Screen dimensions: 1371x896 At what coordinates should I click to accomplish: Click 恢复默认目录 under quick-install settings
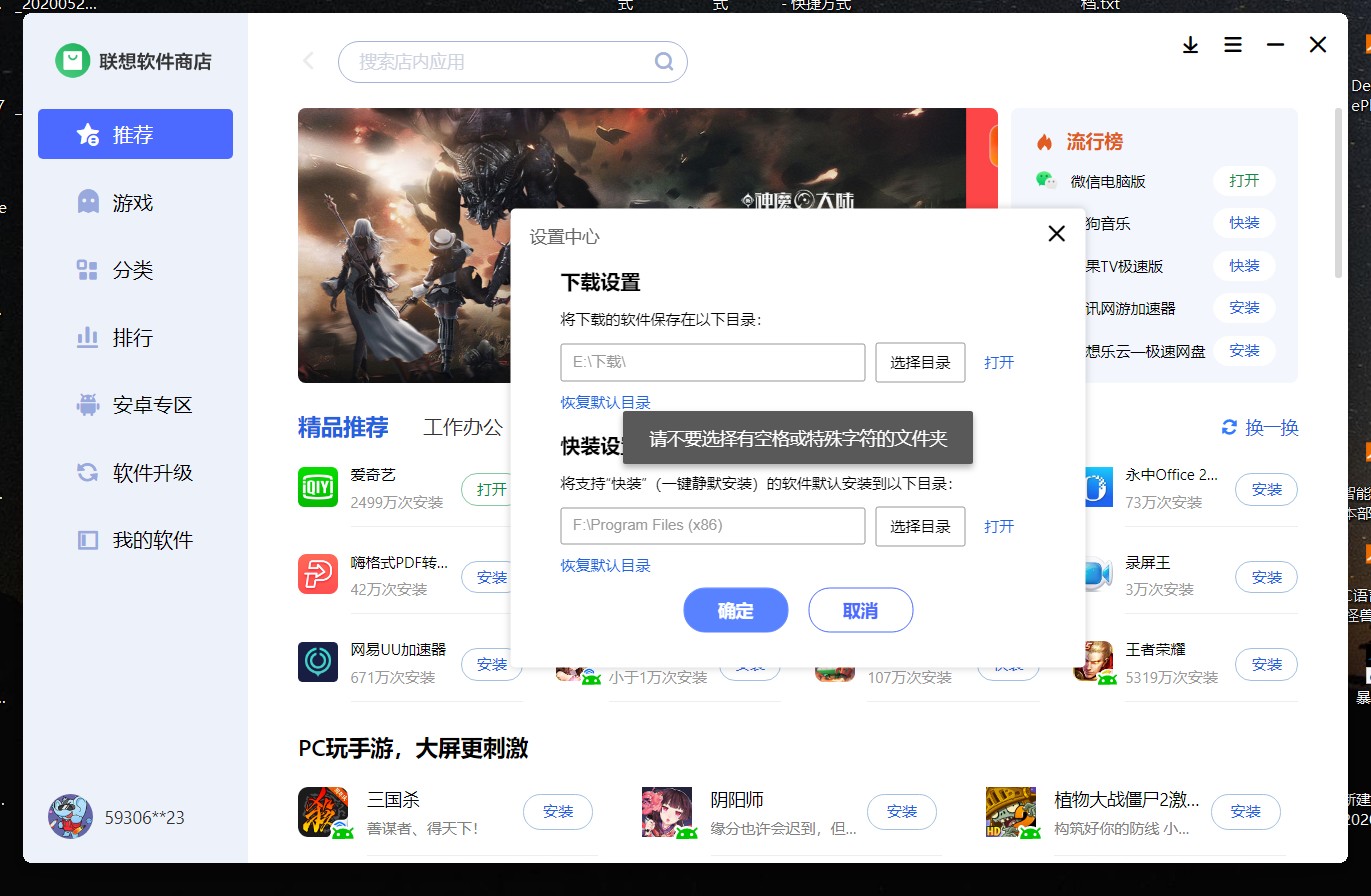[x=606, y=565]
